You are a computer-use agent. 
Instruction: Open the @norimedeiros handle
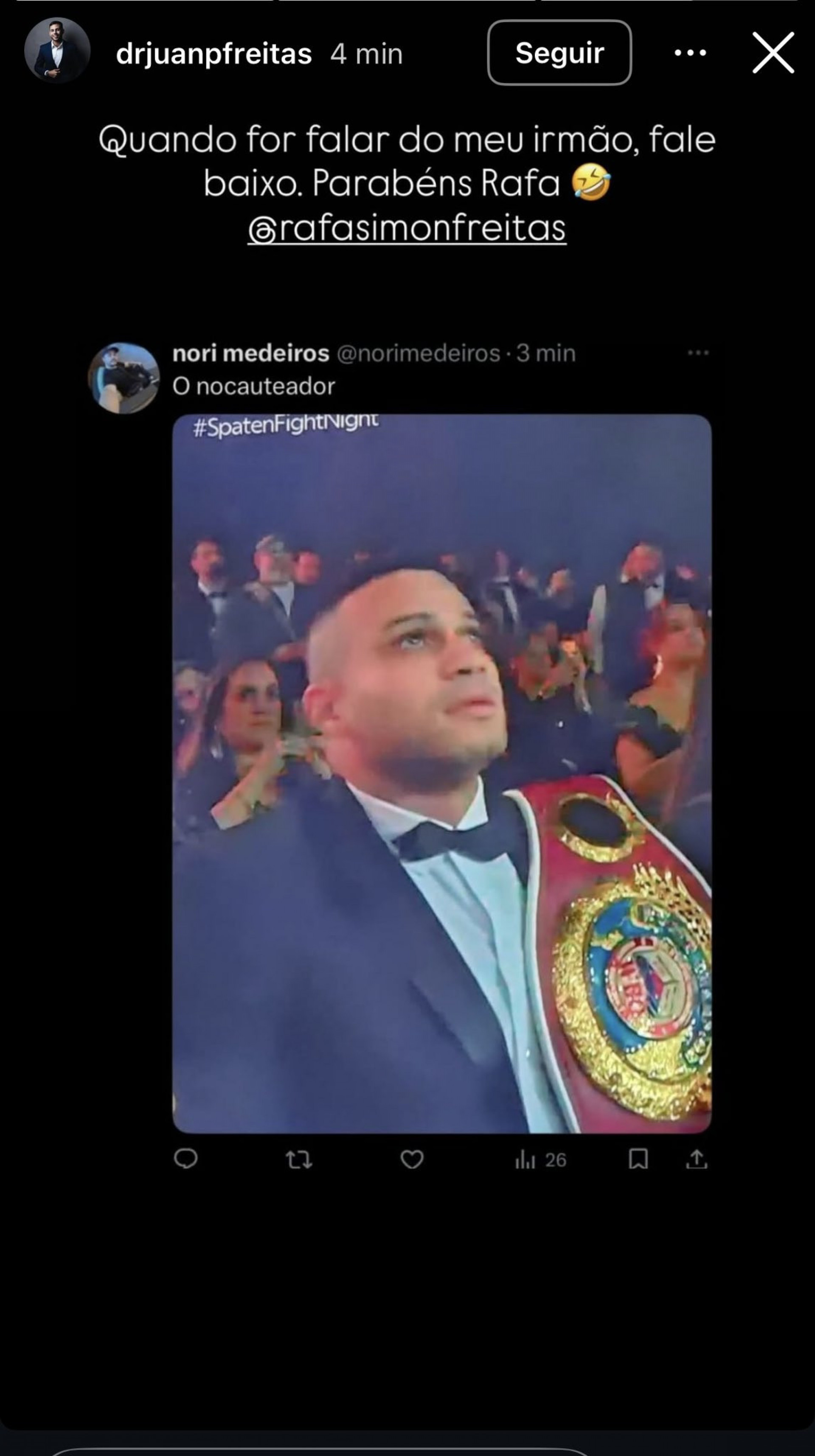[419, 353]
